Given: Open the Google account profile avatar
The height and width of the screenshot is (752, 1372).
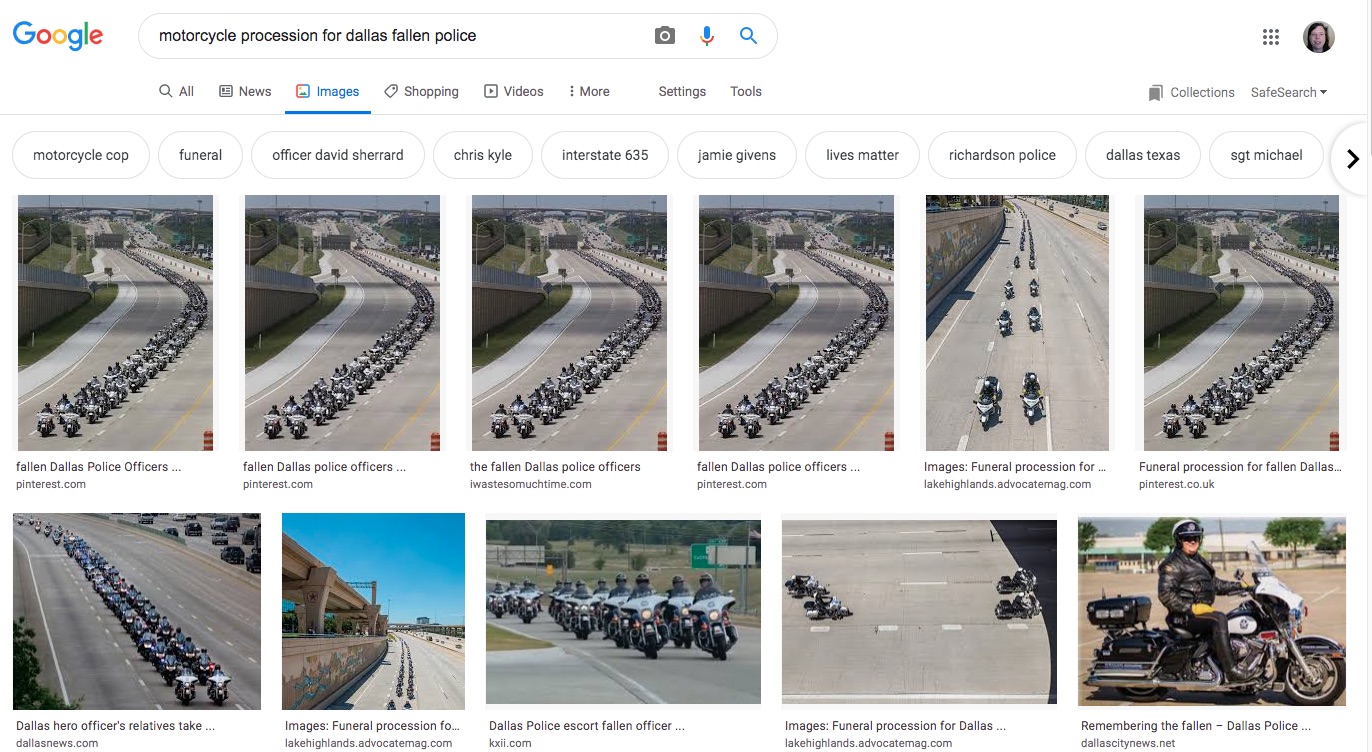Looking at the screenshot, I should (x=1319, y=37).
